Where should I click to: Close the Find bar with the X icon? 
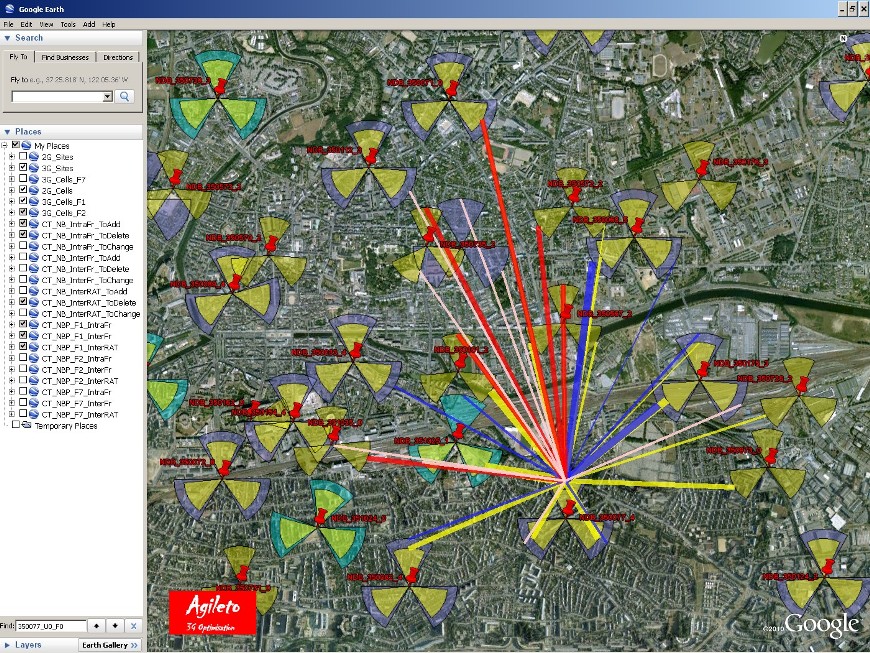[134, 626]
